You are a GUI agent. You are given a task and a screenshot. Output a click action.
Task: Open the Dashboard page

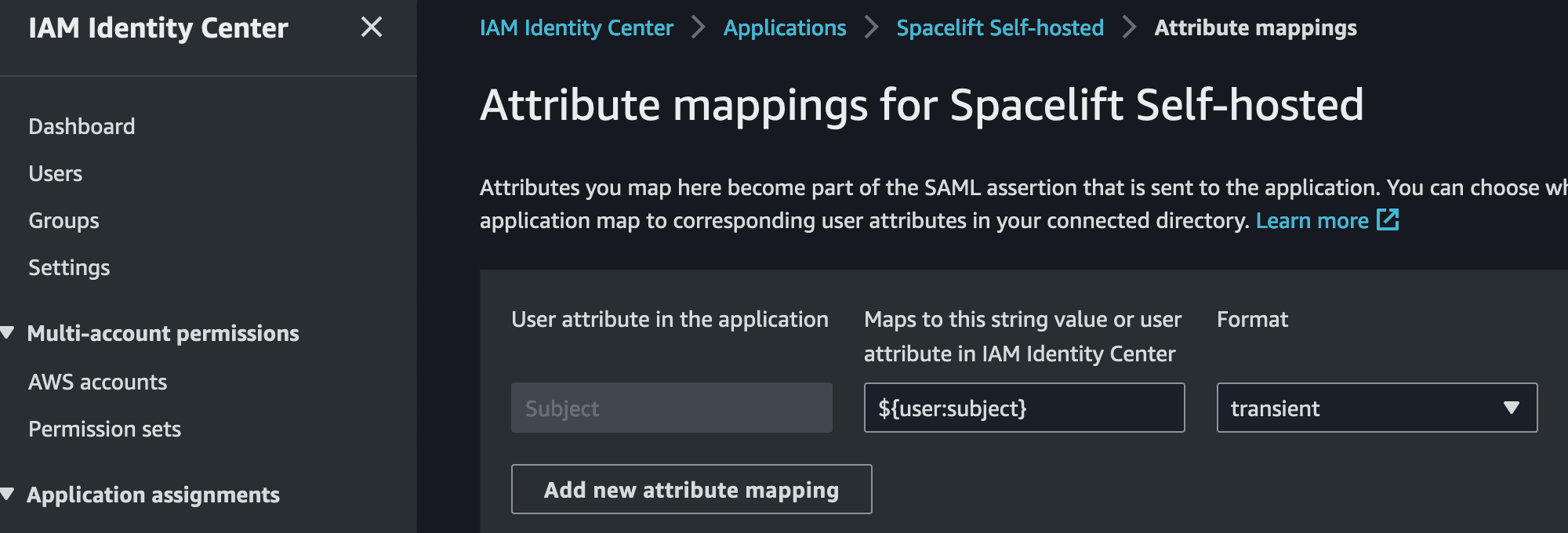click(x=82, y=126)
